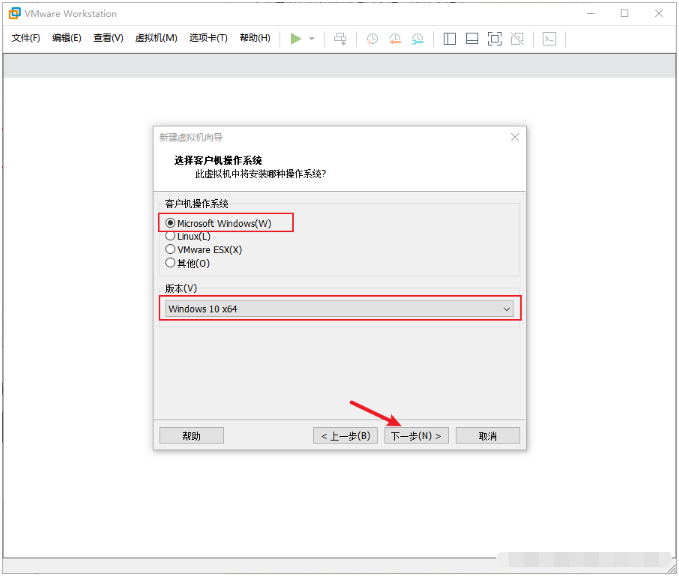
Task: Click the Take Snapshot clock icon
Action: tap(372, 38)
